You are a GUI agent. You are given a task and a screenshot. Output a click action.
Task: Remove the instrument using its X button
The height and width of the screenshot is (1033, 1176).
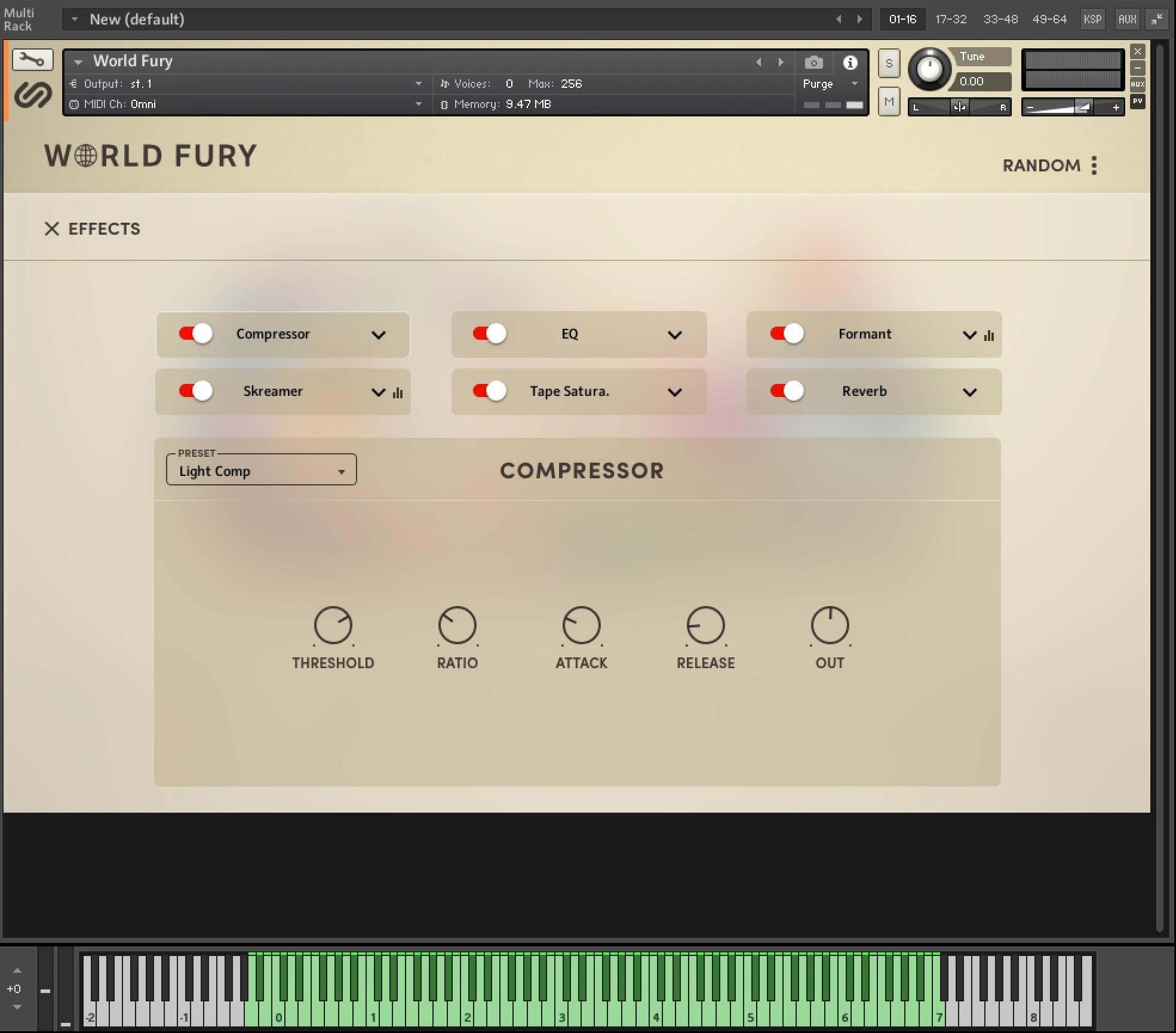1138,52
